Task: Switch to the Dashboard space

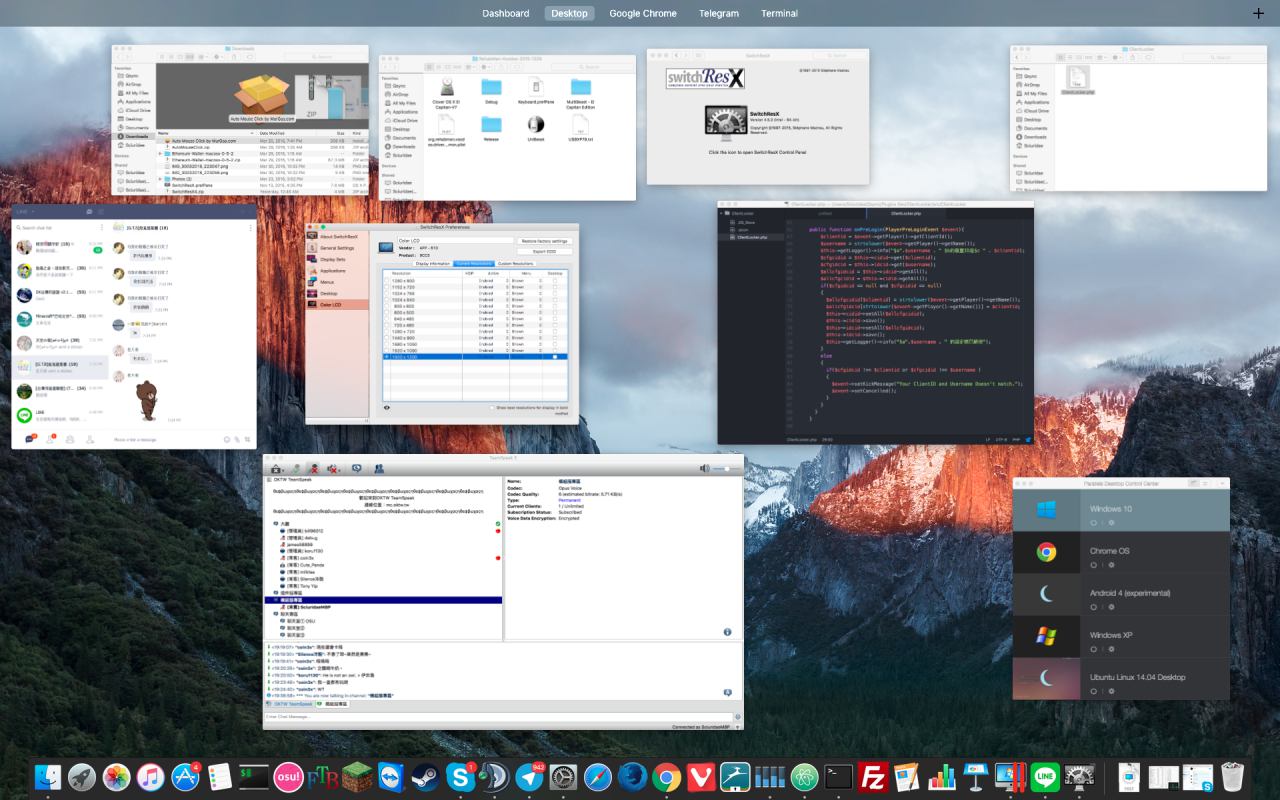Action: point(506,13)
